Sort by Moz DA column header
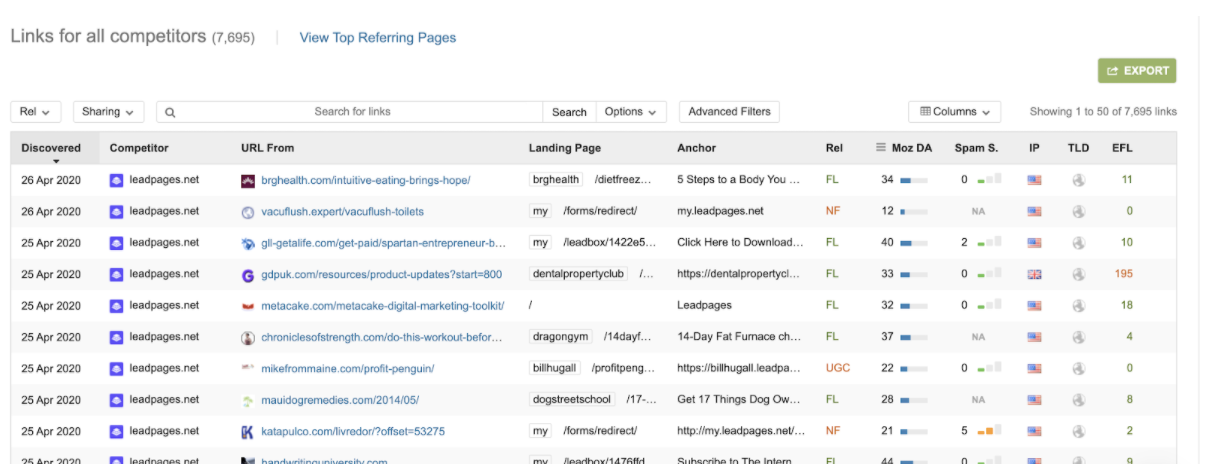1208x473 pixels. point(912,148)
